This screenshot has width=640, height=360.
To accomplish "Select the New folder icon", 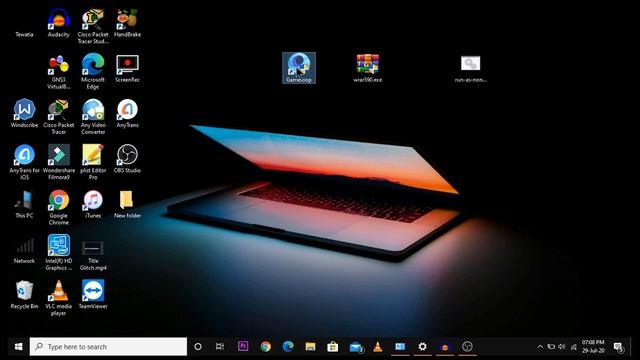I will pyautogui.click(x=127, y=204).
